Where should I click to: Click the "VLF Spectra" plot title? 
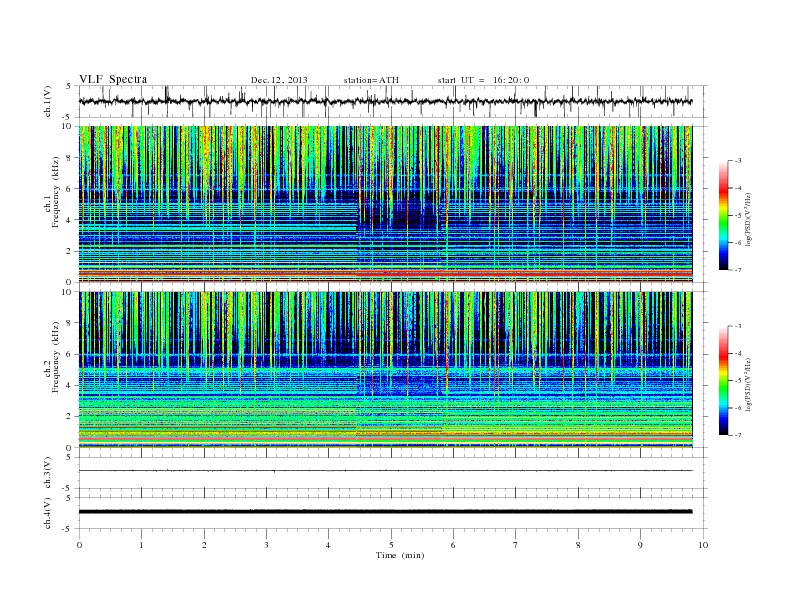113,79
